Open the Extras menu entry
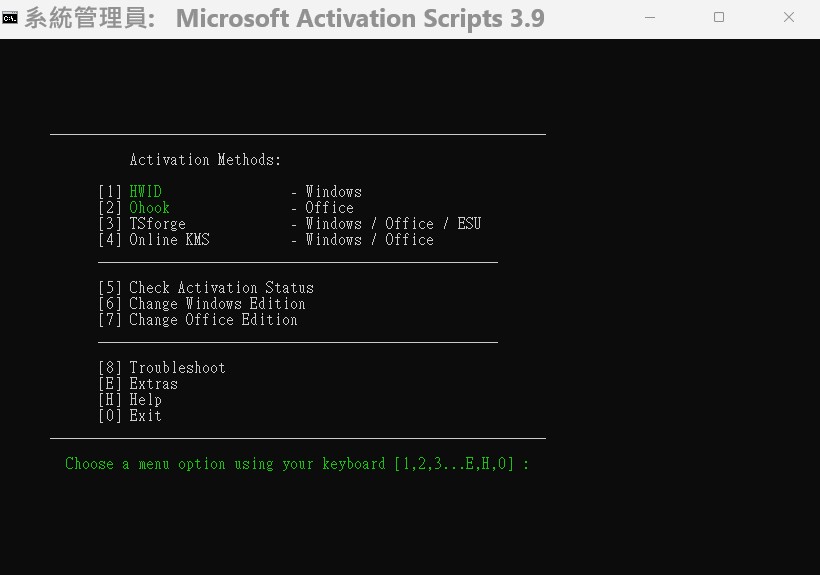The image size is (820, 575). pos(153,384)
